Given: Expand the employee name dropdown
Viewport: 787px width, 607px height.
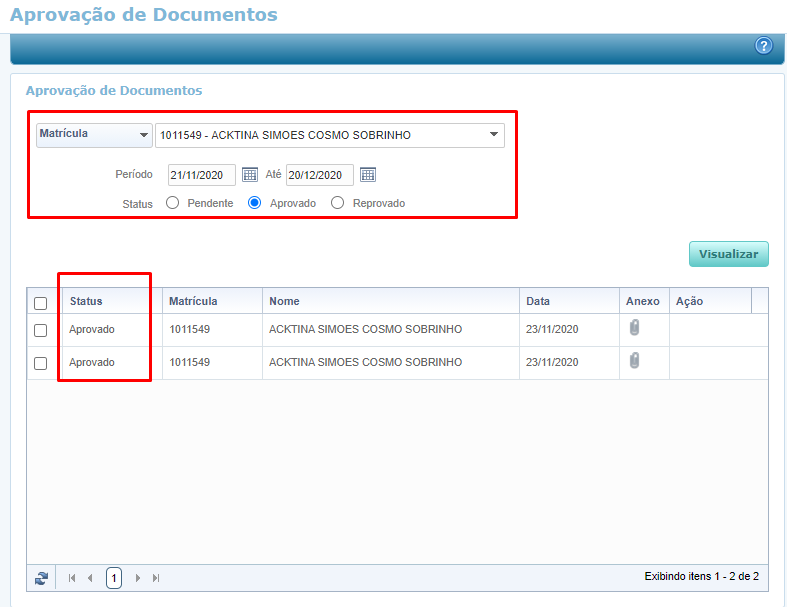Looking at the screenshot, I should [x=494, y=135].
